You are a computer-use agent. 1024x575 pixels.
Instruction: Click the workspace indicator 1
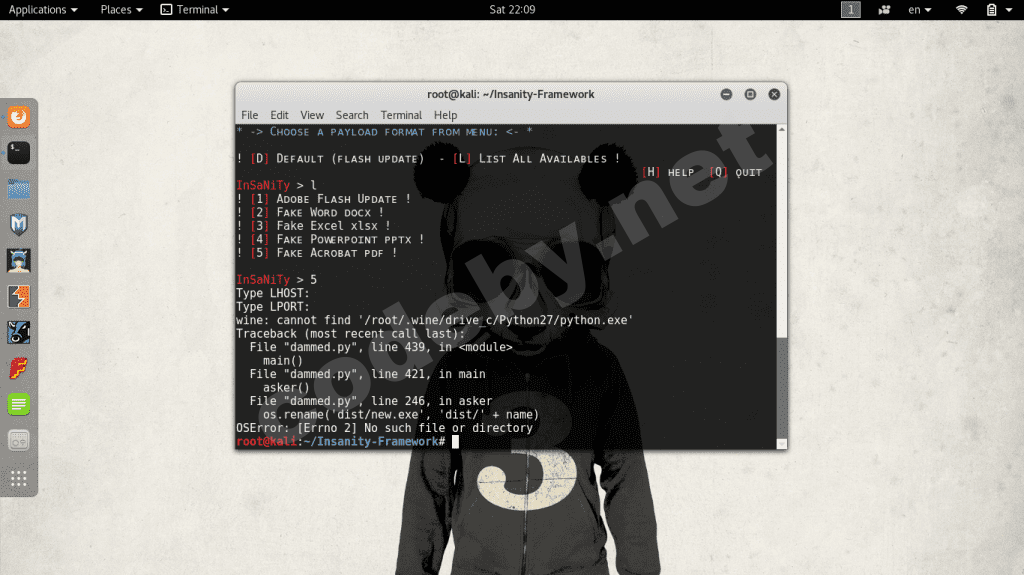click(x=850, y=10)
